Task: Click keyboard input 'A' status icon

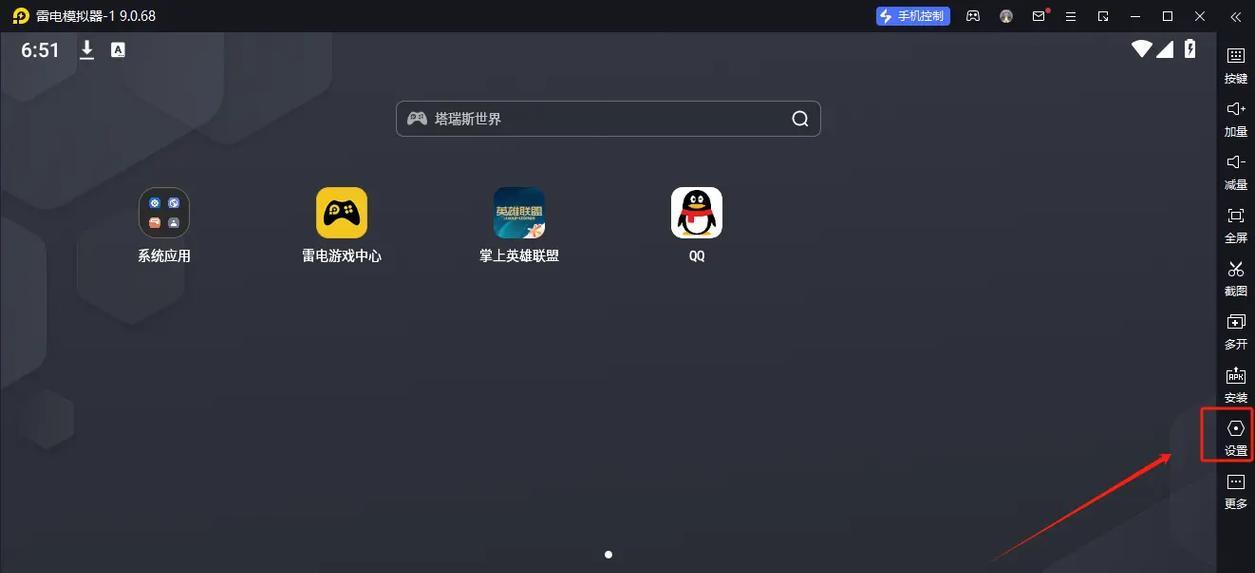Action: click(118, 50)
